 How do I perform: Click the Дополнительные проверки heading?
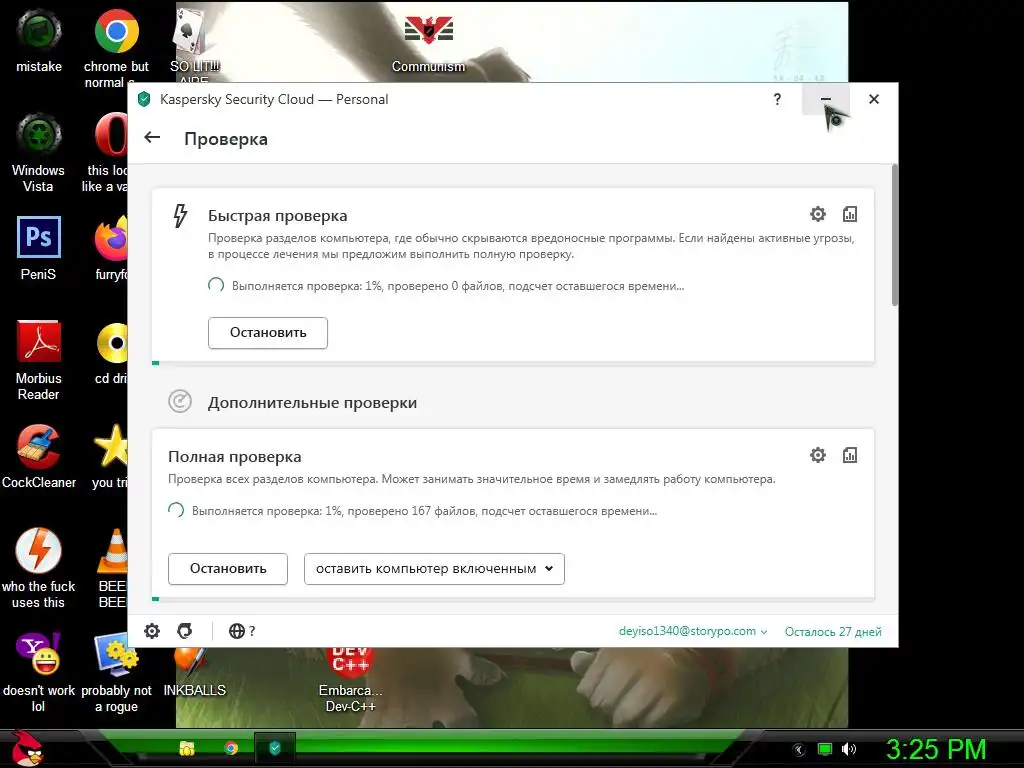pyautogui.click(x=312, y=403)
